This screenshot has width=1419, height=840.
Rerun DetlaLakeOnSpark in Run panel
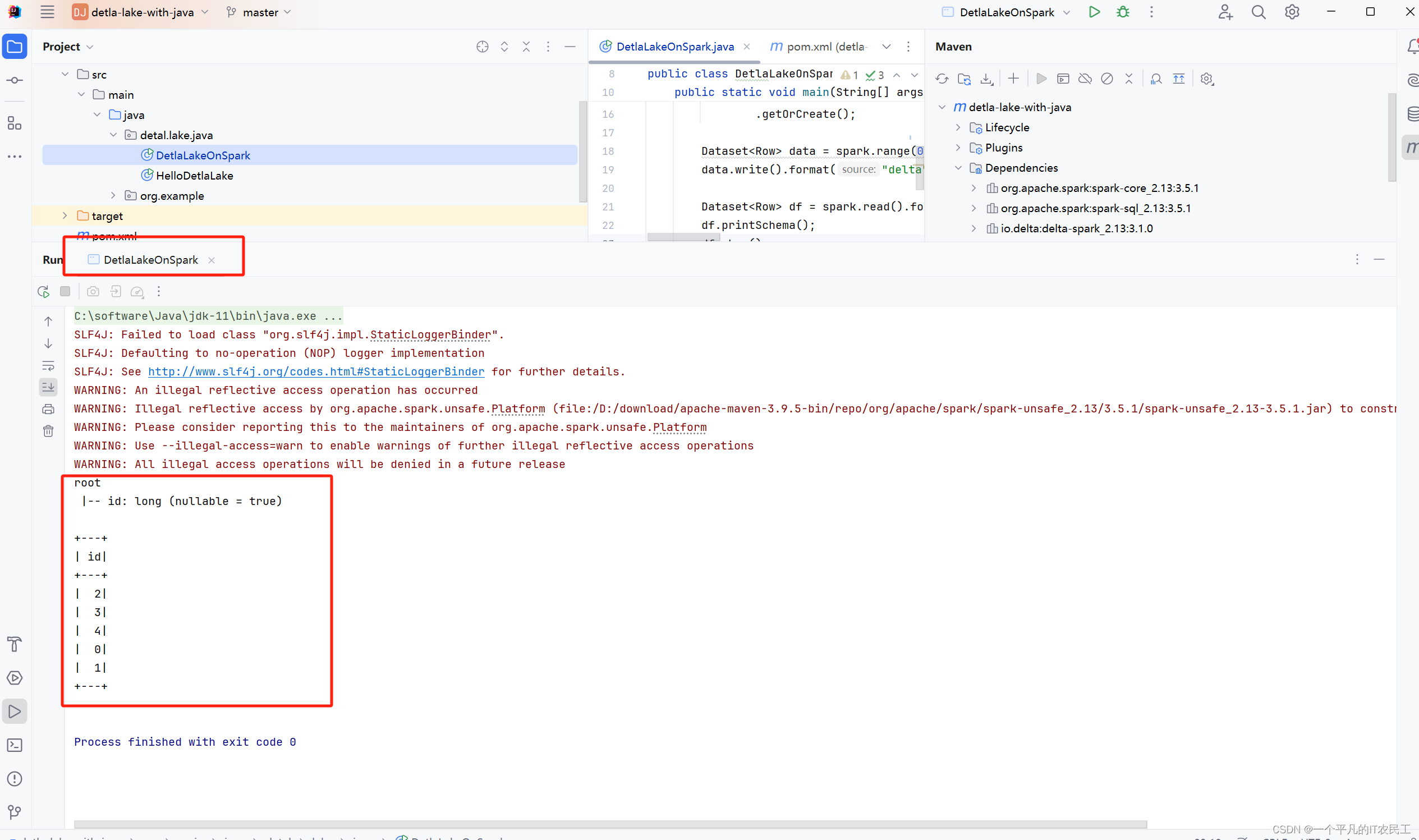43,291
